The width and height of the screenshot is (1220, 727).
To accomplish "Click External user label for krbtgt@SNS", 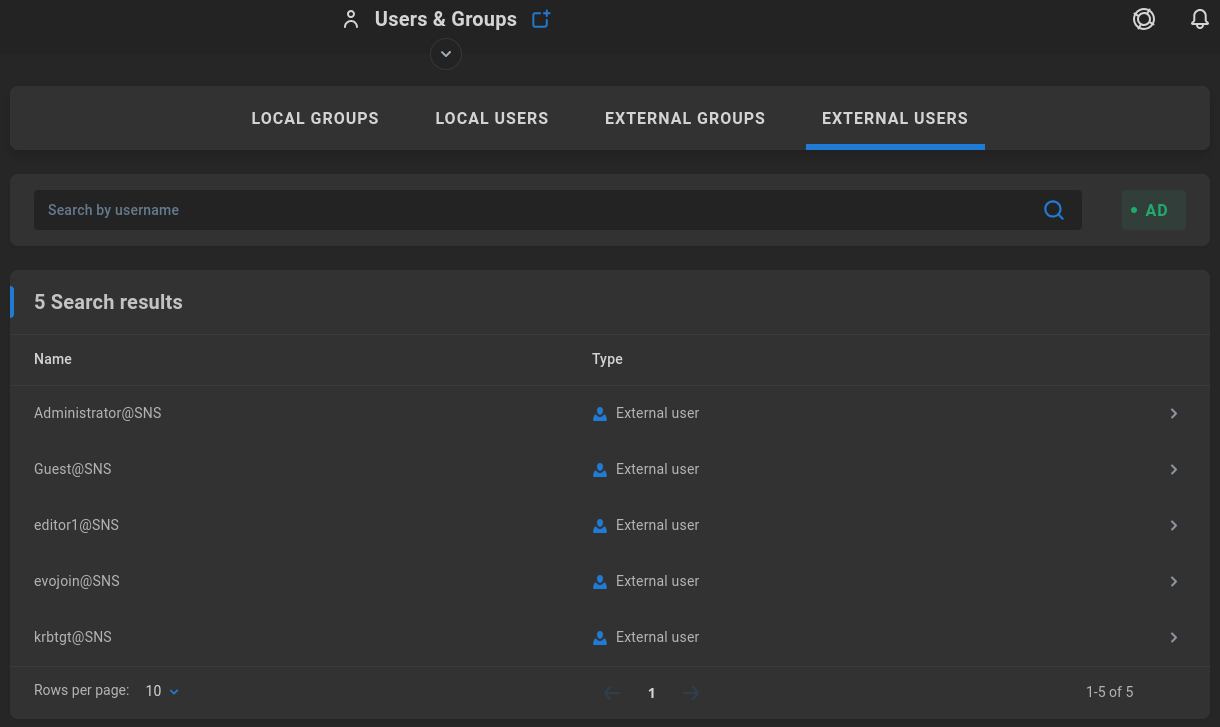I will (x=657, y=637).
